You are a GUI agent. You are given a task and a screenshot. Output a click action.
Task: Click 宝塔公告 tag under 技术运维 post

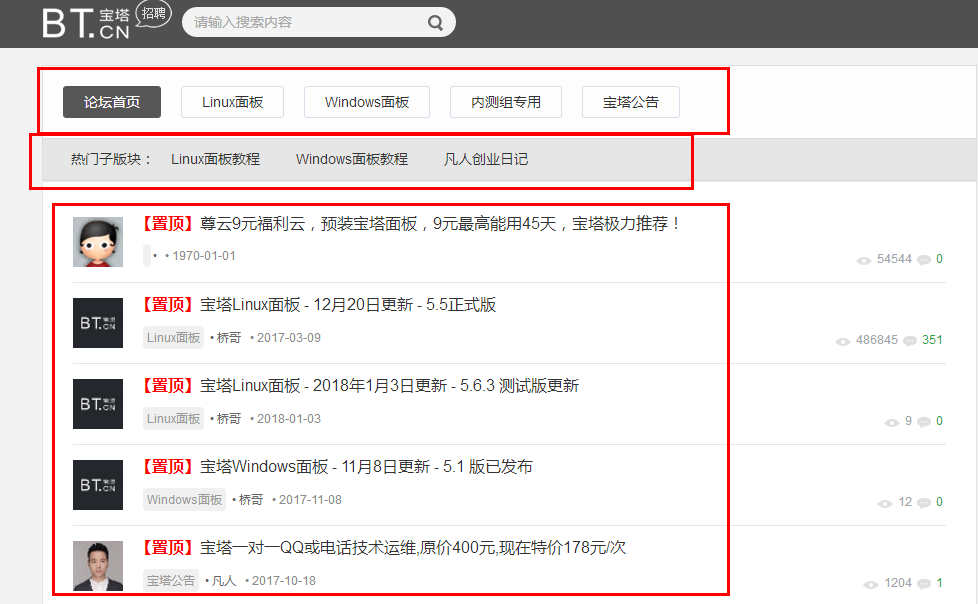click(171, 581)
